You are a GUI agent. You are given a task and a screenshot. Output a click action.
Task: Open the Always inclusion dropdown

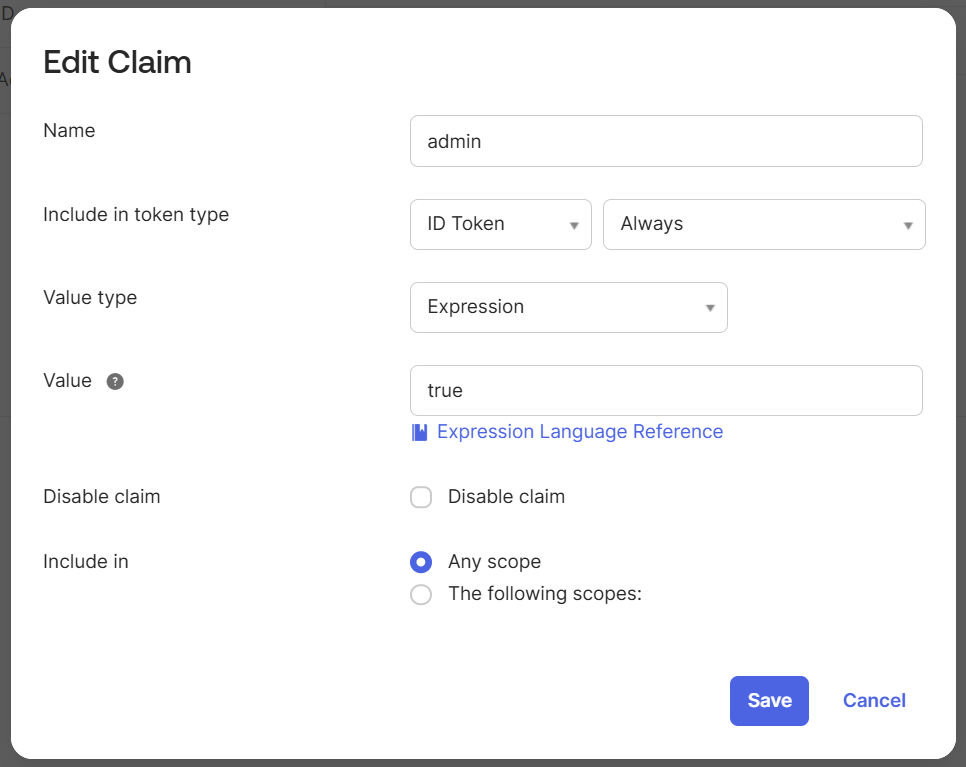pyautogui.click(x=764, y=224)
